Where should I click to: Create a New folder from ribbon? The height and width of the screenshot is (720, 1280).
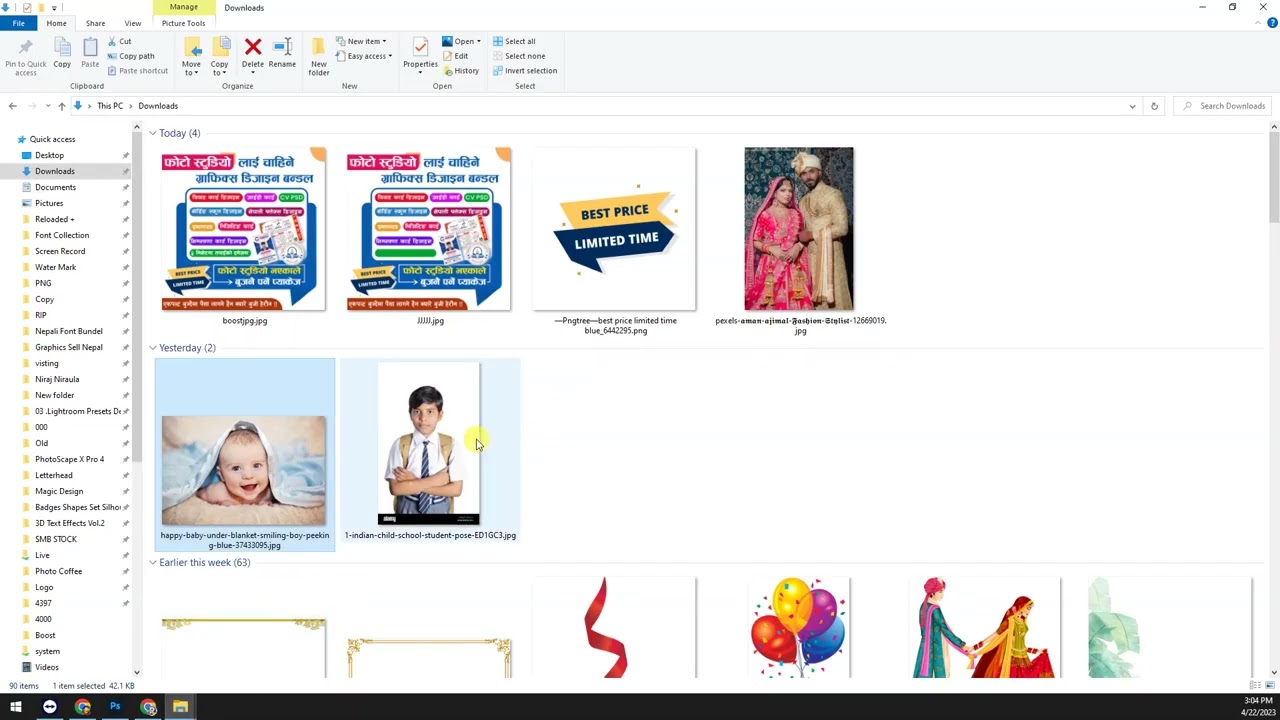319,57
